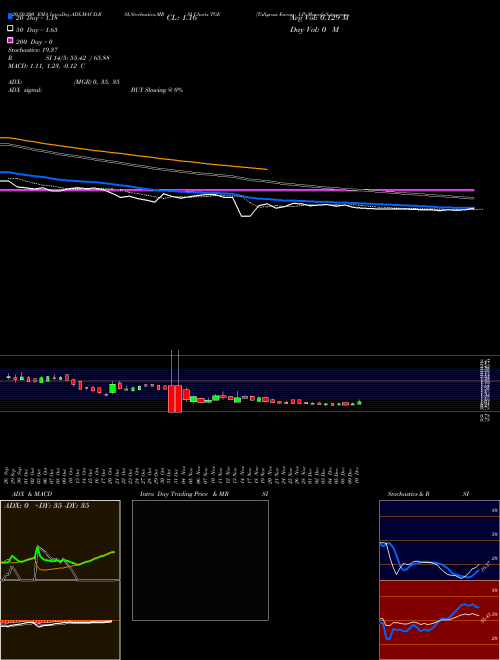Image resolution: width=500 pixels, height=660 pixels.
Task: Click the 'MACD: 1.11, 1.23, -0.12 C' line
Action: coord(46,66)
